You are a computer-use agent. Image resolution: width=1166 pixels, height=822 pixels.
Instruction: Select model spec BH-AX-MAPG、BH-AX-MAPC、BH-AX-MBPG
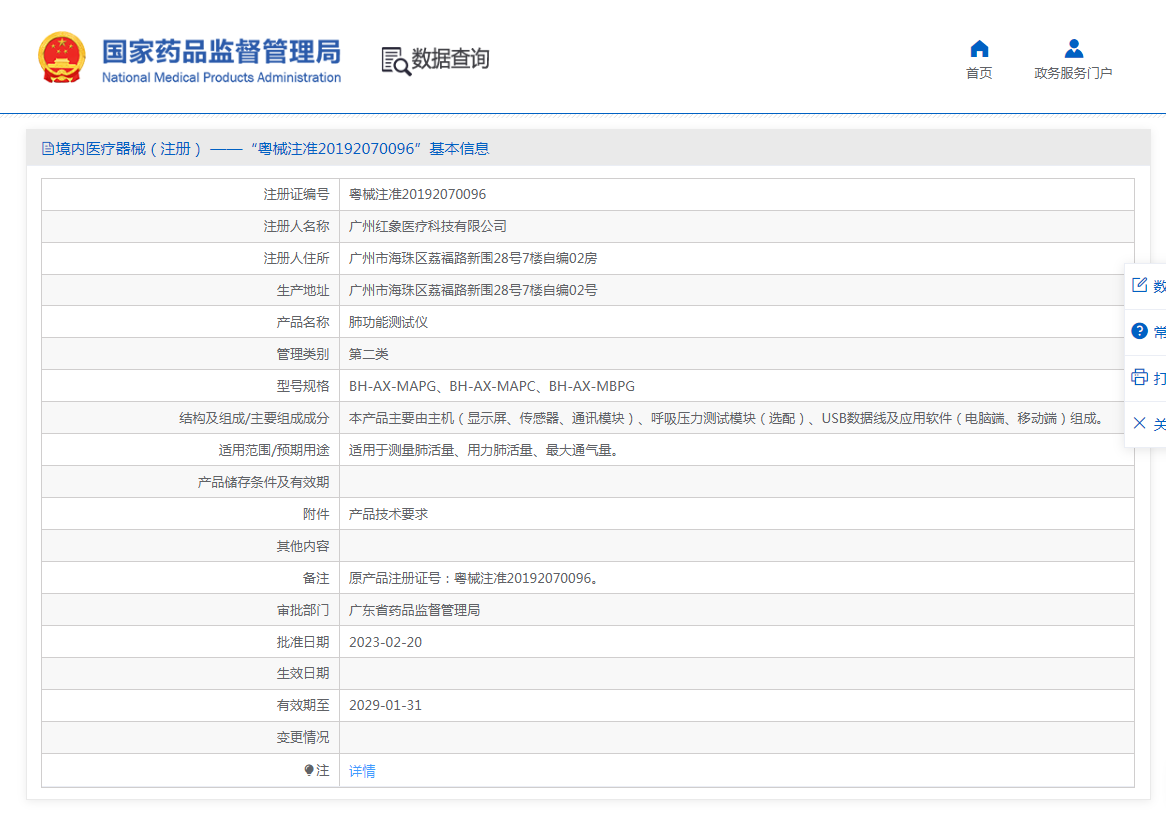pos(492,386)
